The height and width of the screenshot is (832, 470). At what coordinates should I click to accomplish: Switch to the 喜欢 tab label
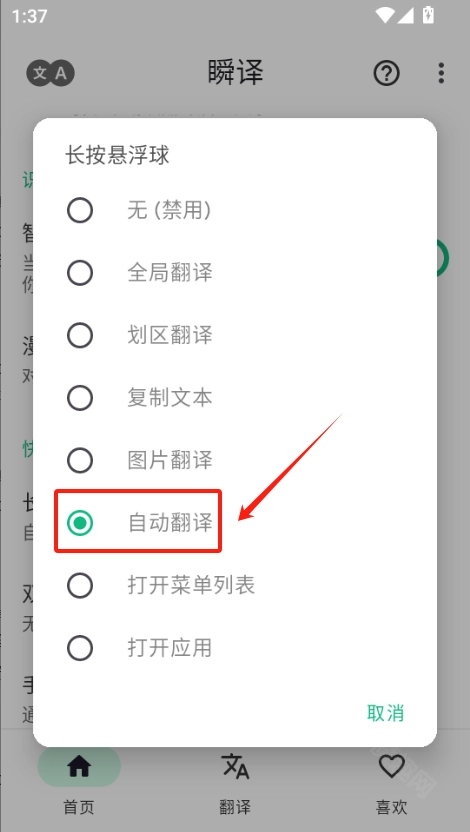(391, 807)
